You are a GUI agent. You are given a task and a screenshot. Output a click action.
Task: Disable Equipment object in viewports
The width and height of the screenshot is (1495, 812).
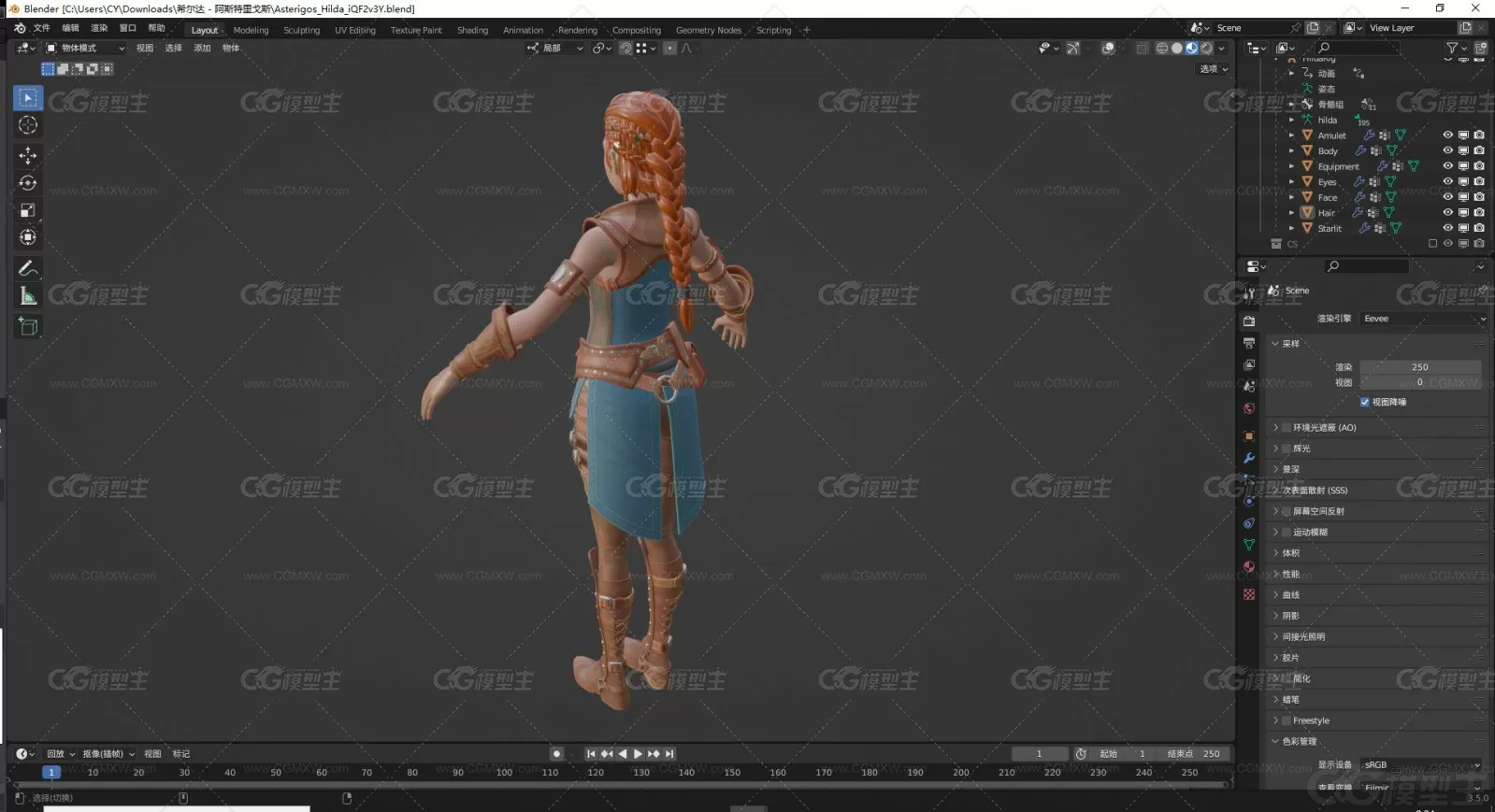coord(1464,166)
